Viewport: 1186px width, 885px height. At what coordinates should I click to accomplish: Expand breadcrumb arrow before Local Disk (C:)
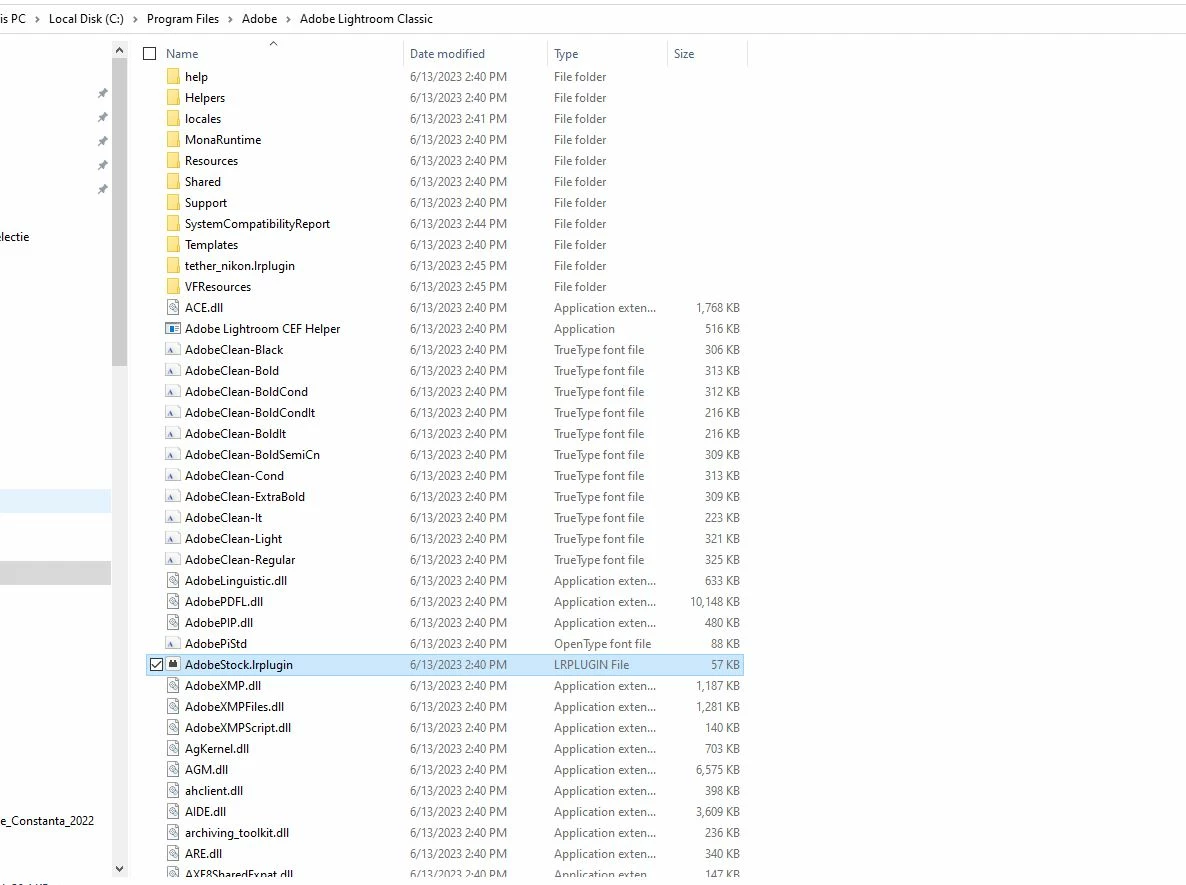[37, 19]
